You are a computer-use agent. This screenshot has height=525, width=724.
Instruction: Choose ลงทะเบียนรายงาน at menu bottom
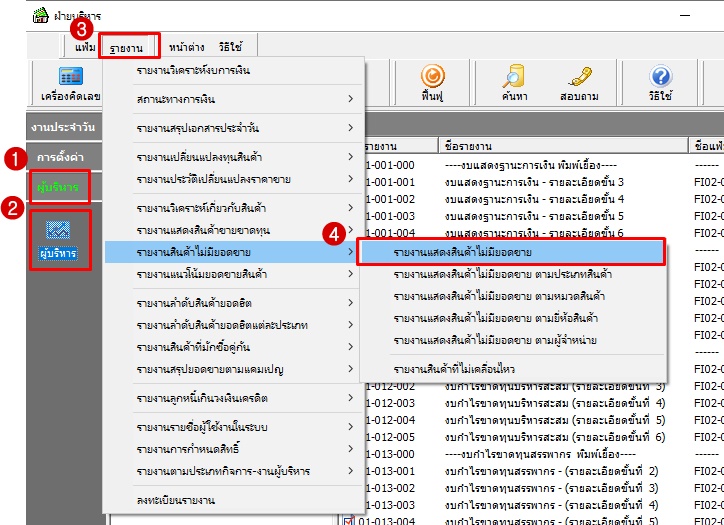[x=231, y=500]
